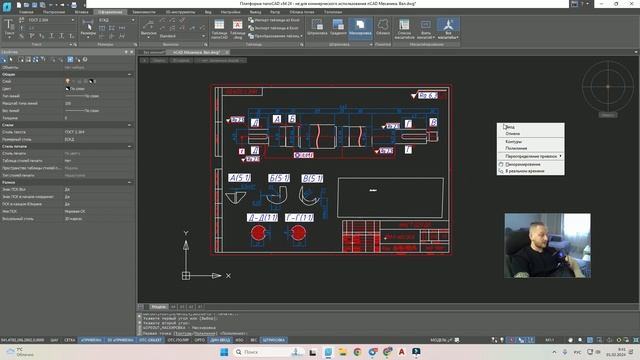Screen dimensions: 640x360
Task: Click the compass view navigator in the viewport
Action: pos(608,87)
